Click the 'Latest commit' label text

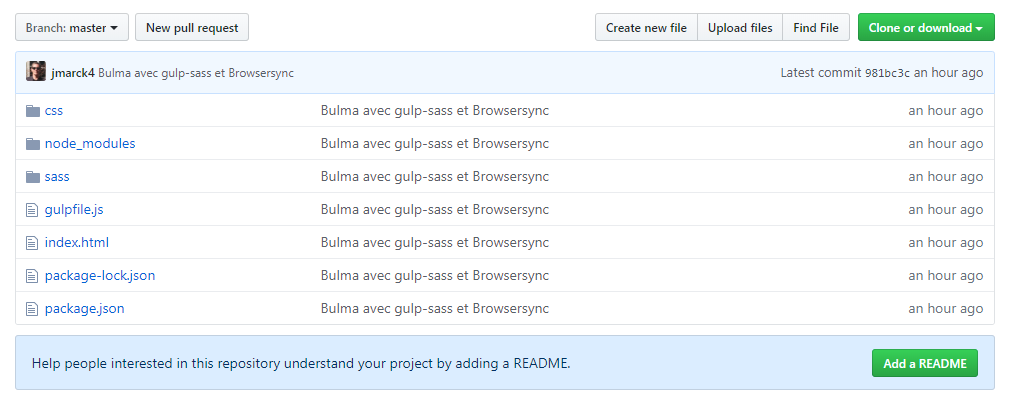821,73
